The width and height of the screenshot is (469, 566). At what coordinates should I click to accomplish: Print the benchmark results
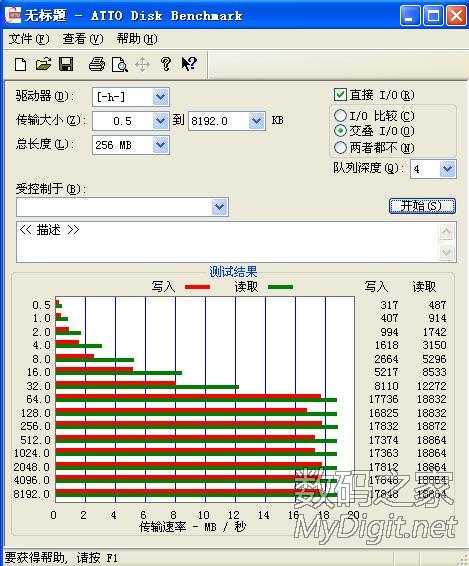[97, 64]
